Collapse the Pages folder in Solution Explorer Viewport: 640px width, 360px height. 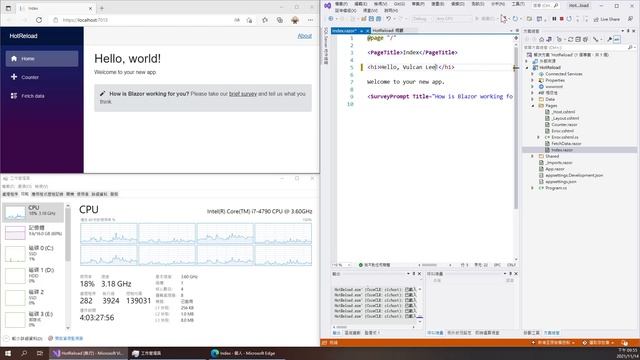coord(532,106)
